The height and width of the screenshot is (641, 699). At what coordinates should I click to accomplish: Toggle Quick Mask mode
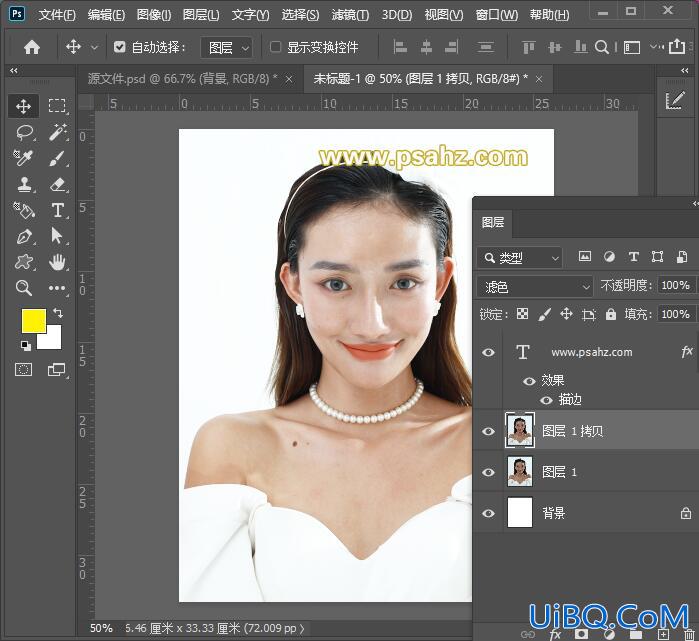(24, 370)
